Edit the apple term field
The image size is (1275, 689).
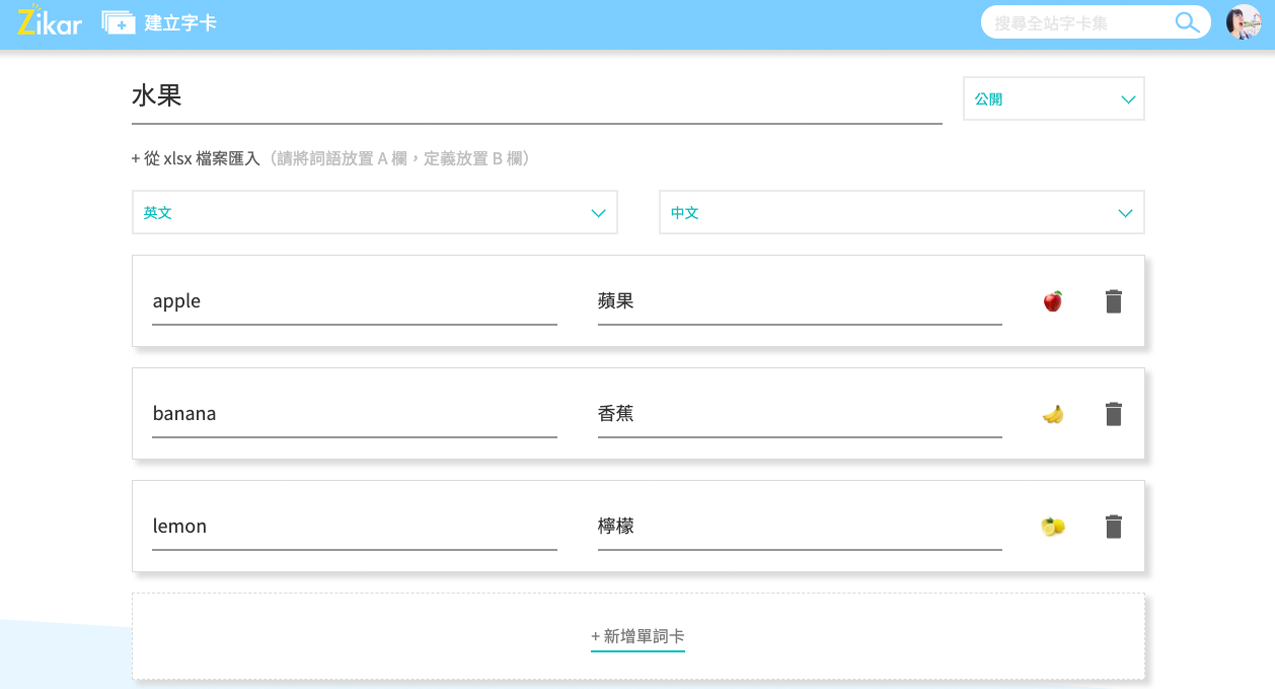point(355,302)
